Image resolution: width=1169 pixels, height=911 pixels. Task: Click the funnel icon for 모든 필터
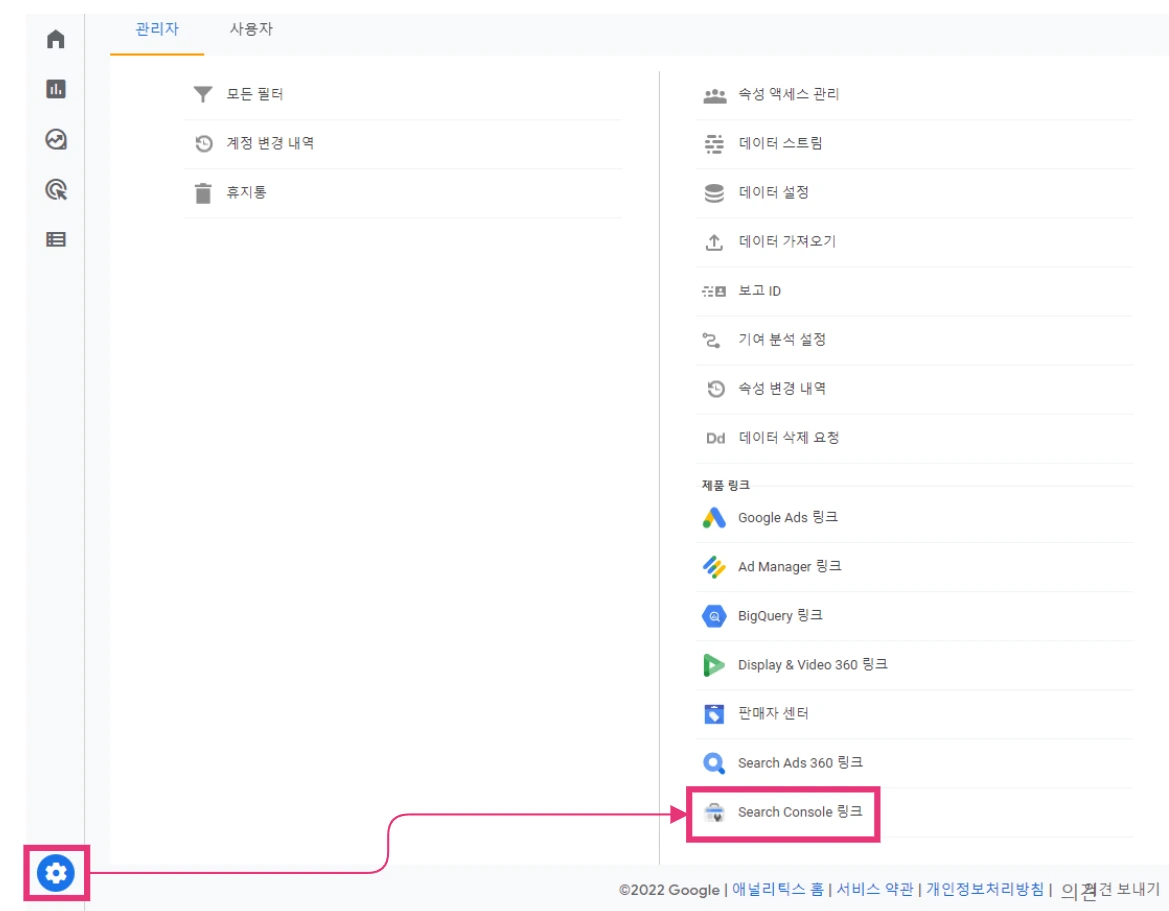click(203, 94)
